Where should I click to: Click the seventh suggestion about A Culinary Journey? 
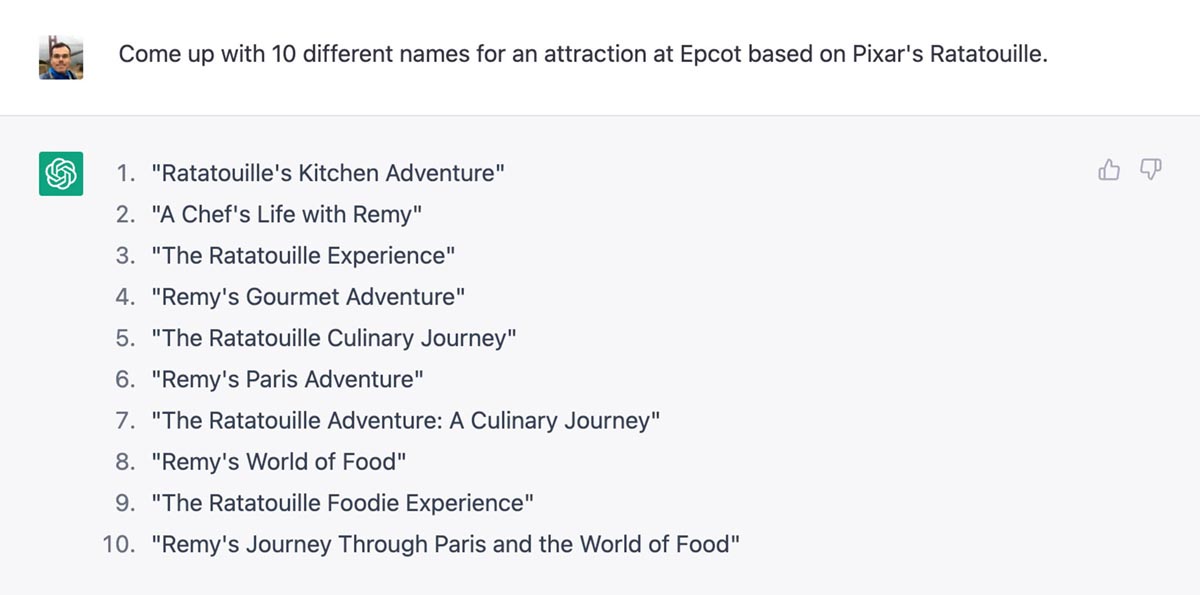(405, 421)
